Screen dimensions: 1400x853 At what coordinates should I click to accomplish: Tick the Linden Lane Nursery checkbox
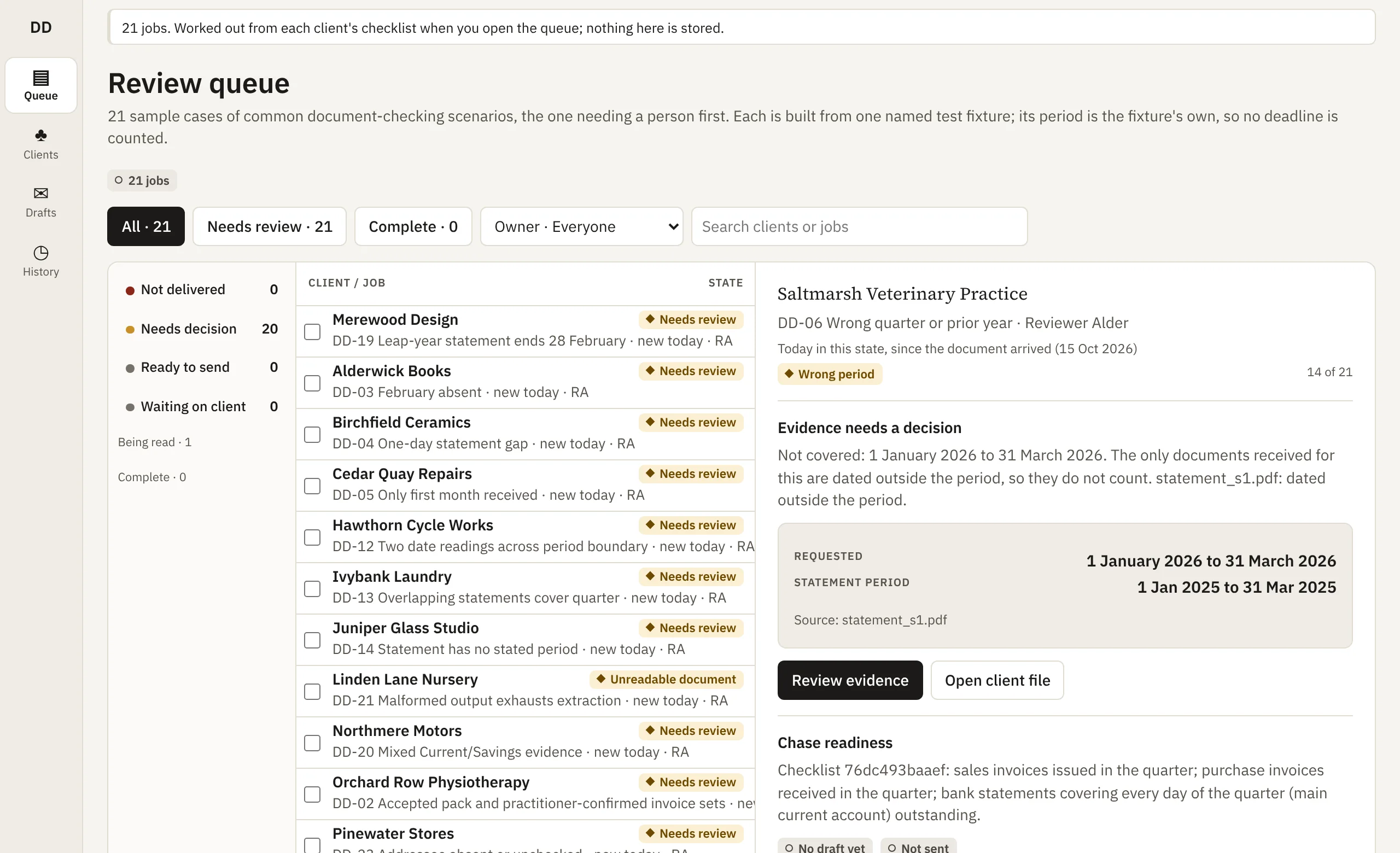pos(312,692)
